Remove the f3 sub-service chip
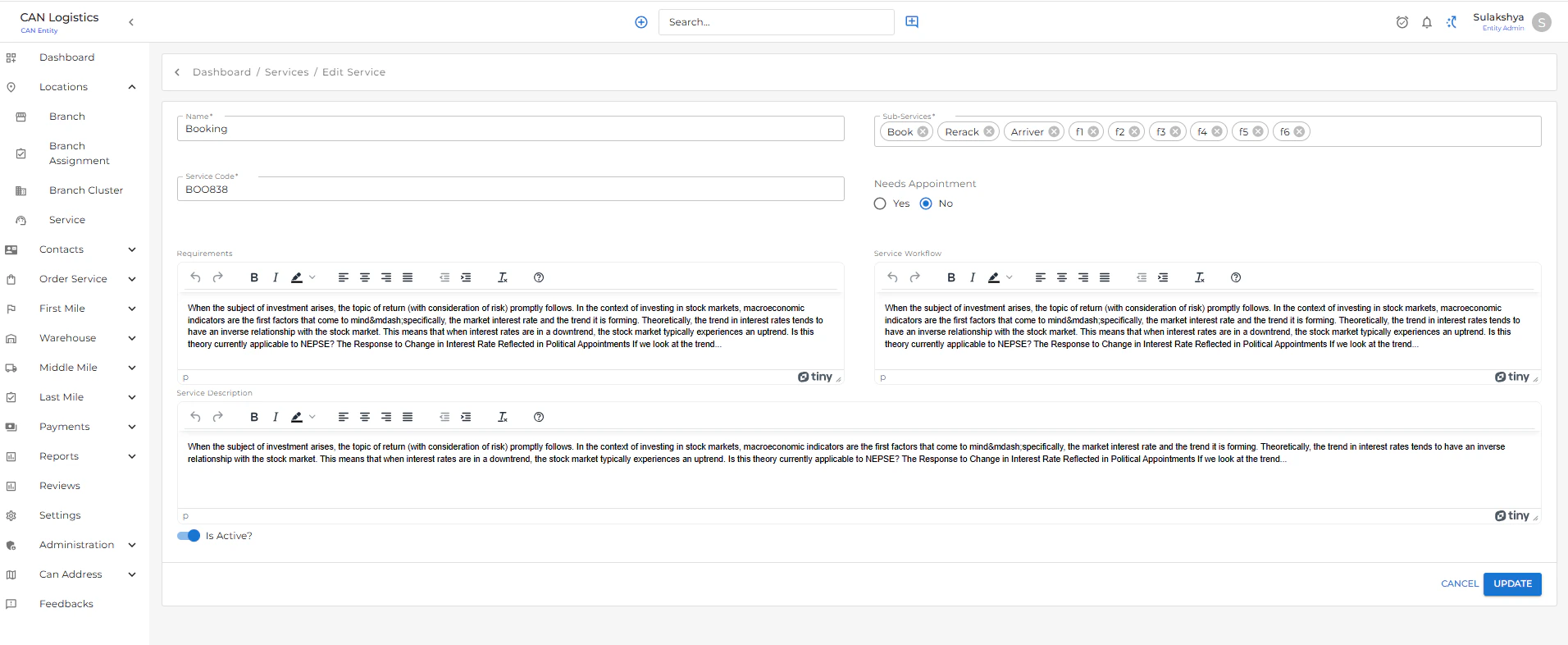The width and height of the screenshot is (1568, 645). pyautogui.click(x=1175, y=131)
